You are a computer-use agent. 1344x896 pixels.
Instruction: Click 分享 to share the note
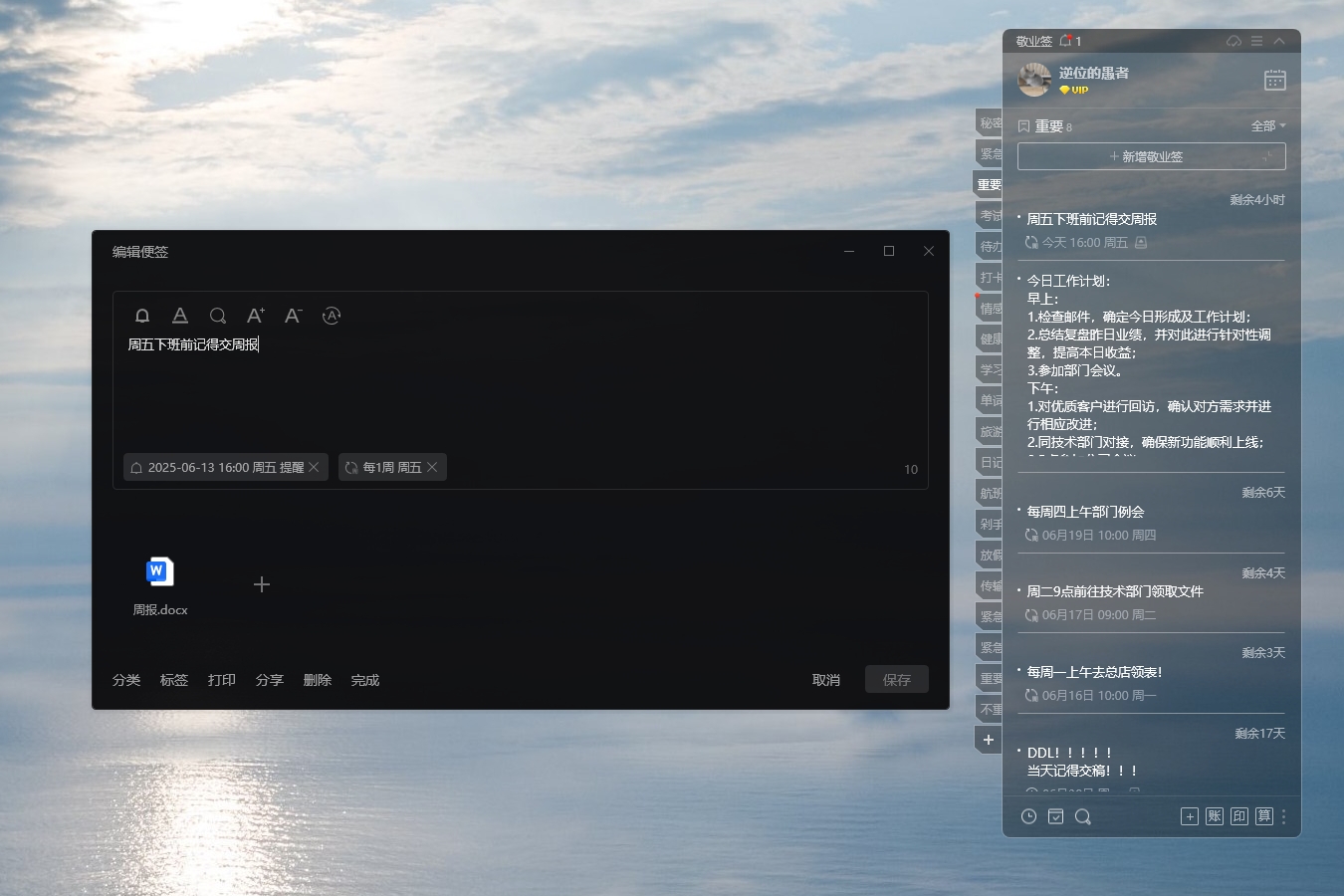click(x=270, y=680)
